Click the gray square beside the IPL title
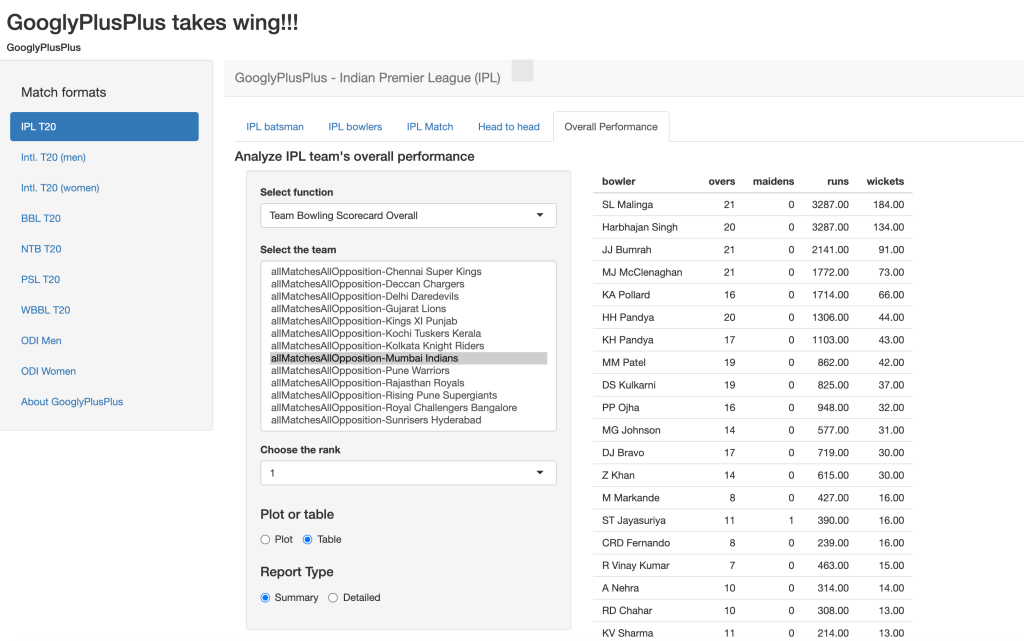Screen dimensions: 1024x641 pos(522,70)
